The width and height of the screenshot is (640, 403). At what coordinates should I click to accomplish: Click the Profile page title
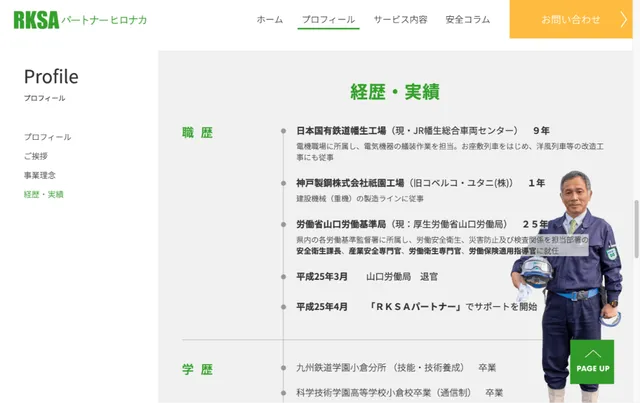pyautogui.click(x=51, y=76)
